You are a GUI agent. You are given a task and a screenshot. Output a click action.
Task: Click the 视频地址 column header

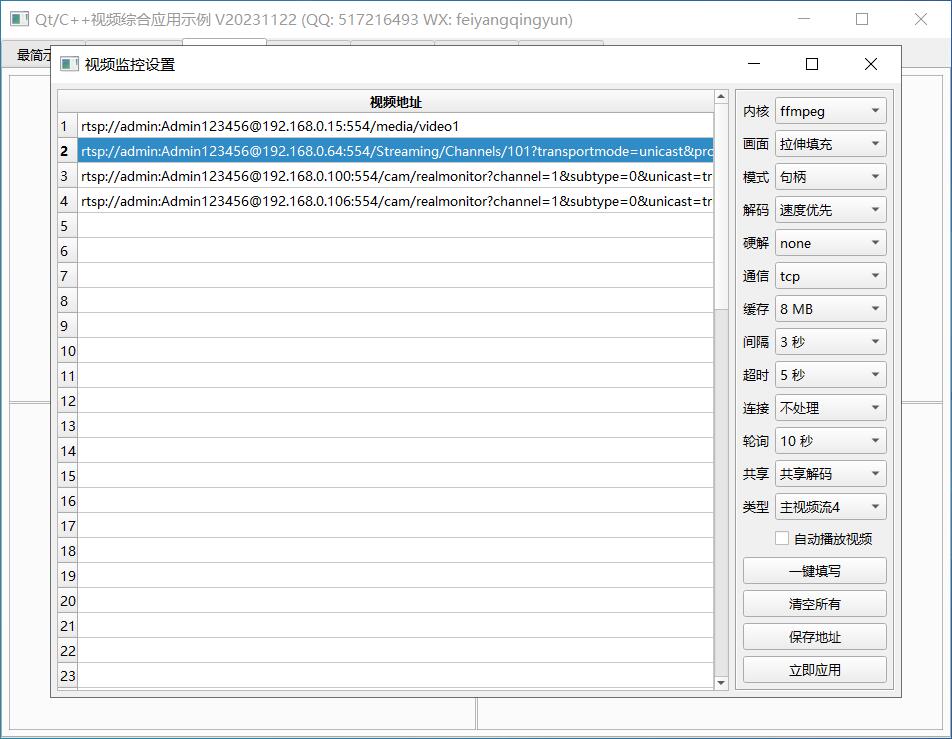tap(395, 102)
